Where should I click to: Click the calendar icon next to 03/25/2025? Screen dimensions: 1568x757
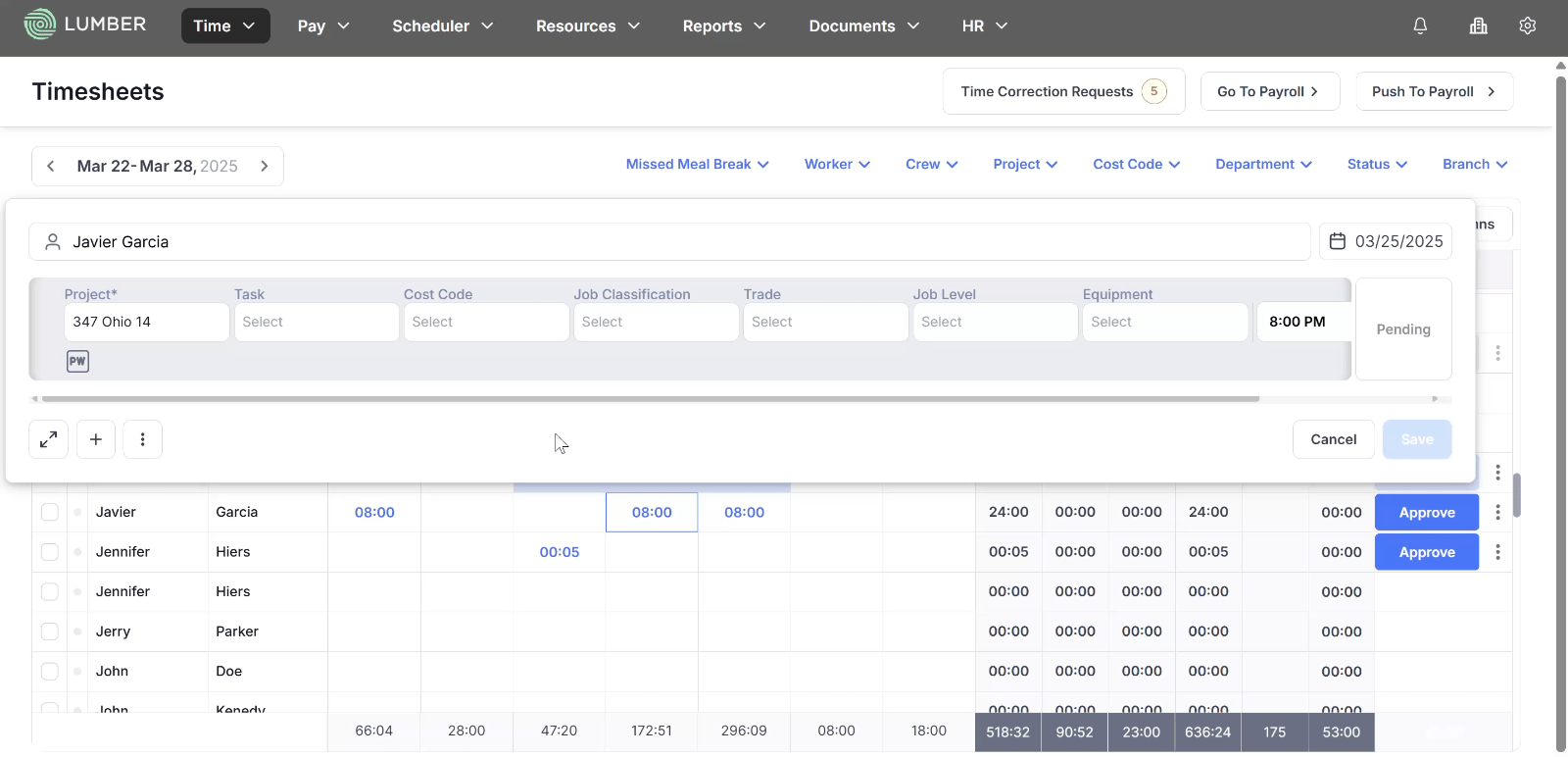pyautogui.click(x=1338, y=241)
